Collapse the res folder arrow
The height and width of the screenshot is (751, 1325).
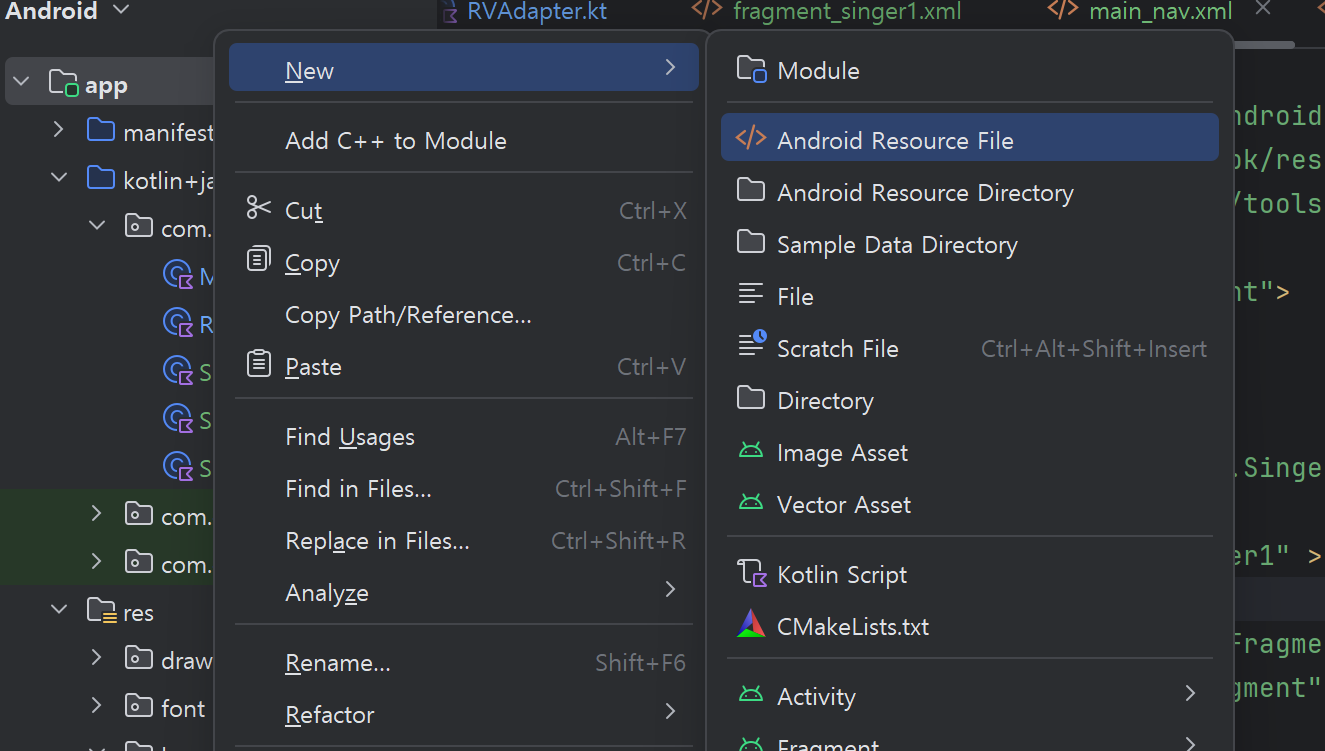coord(59,609)
